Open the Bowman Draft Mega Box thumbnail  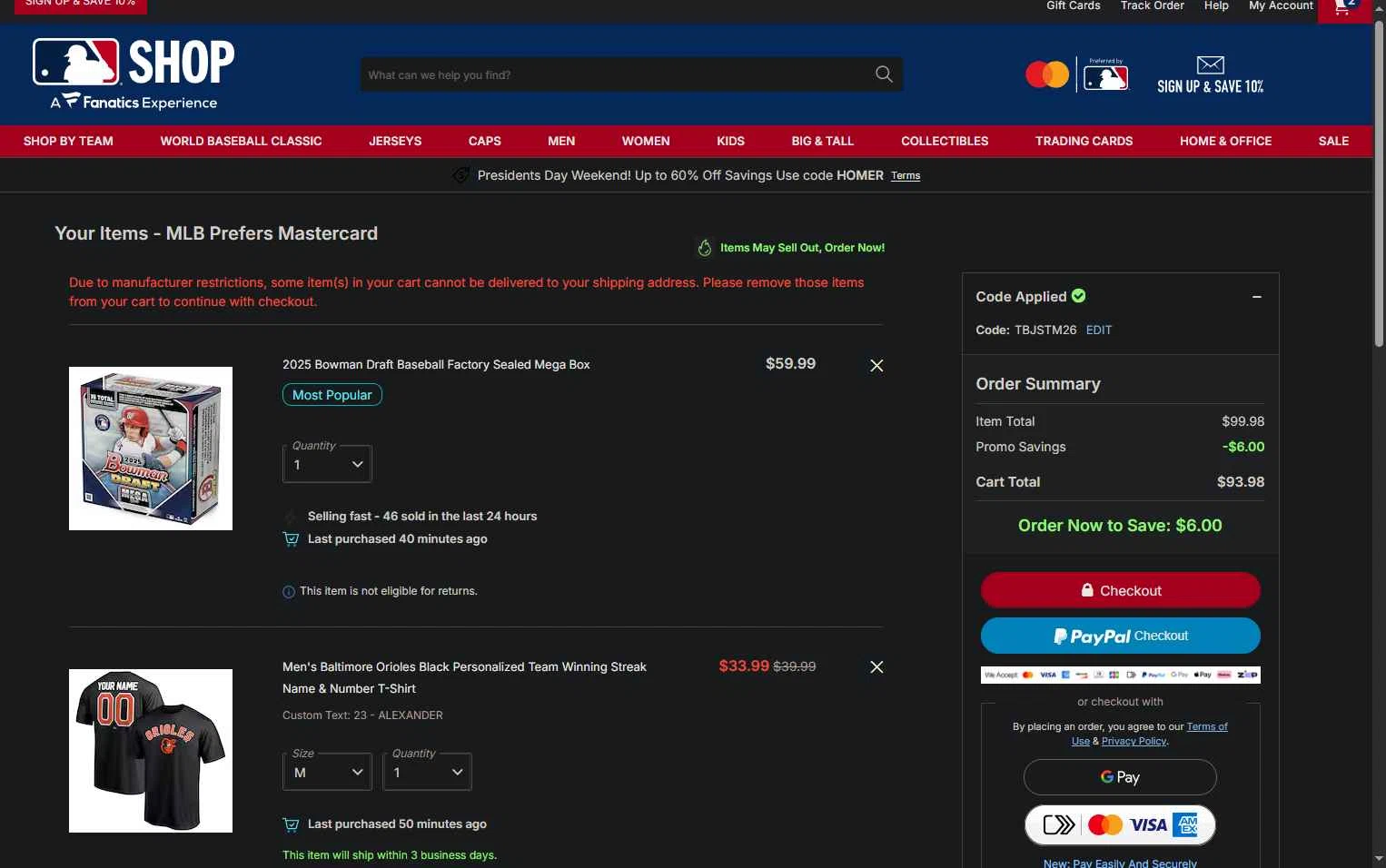(x=151, y=449)
